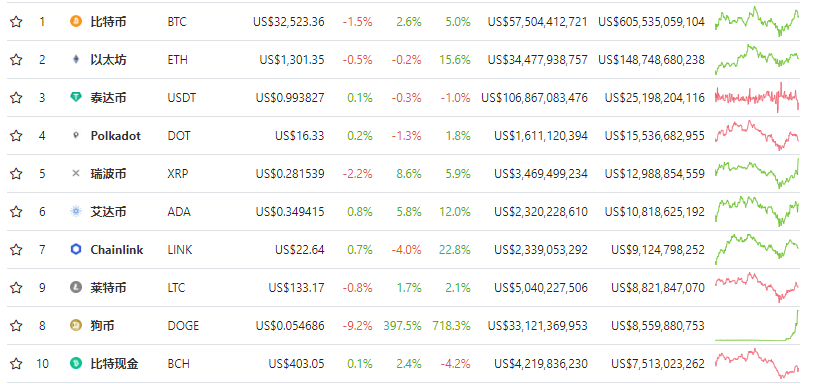Viewport: 820px width, 384px height.
Task: Toggle favorite star for the BTC row
Action: (16, 21)
